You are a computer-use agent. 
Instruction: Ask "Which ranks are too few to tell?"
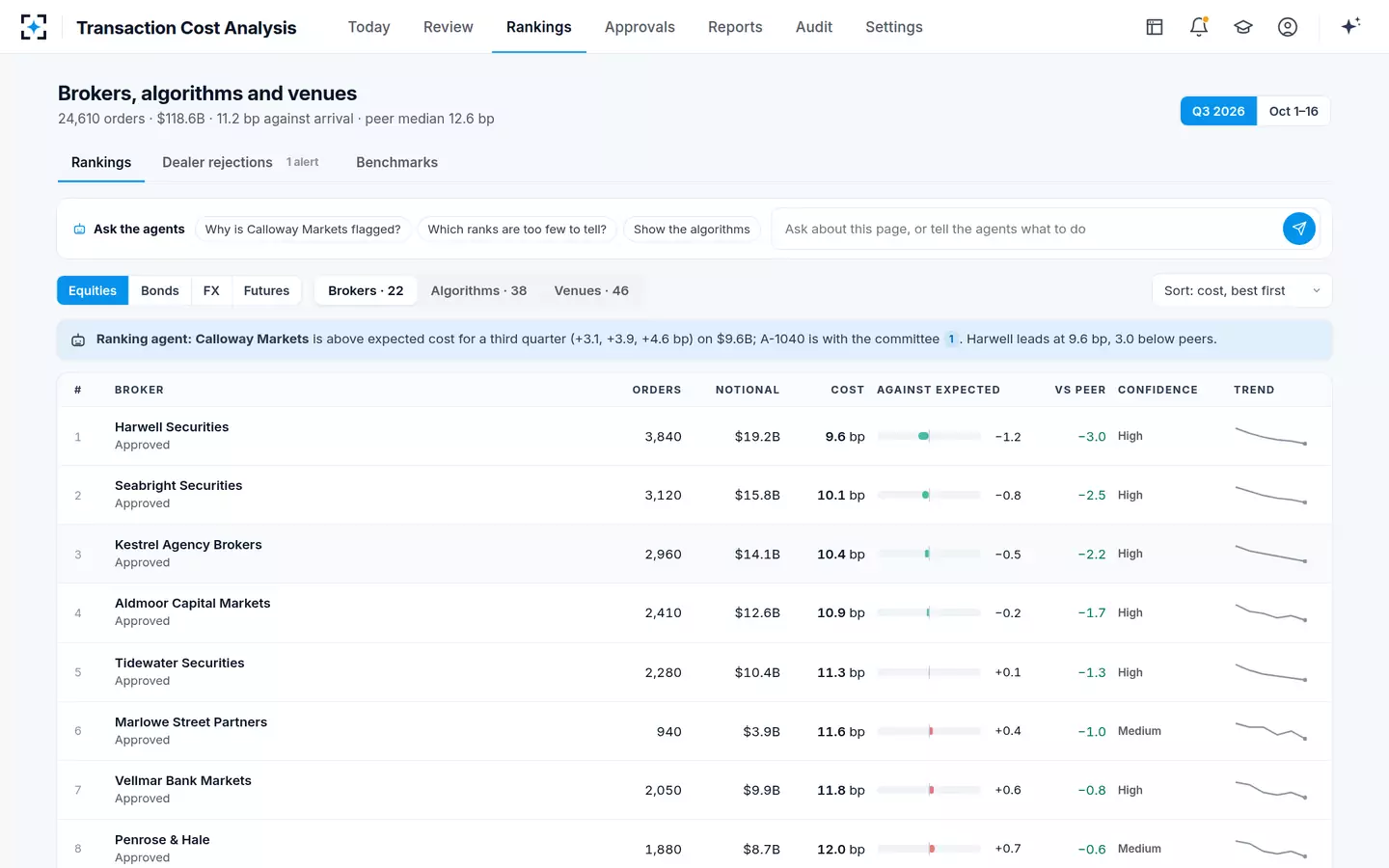[517, 230]
